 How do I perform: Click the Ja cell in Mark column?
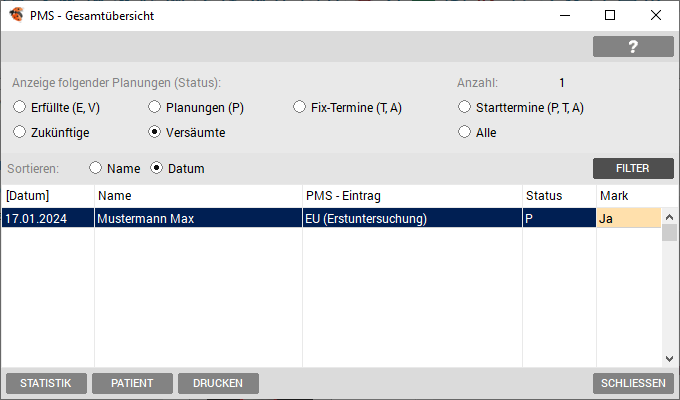point(628,218)
